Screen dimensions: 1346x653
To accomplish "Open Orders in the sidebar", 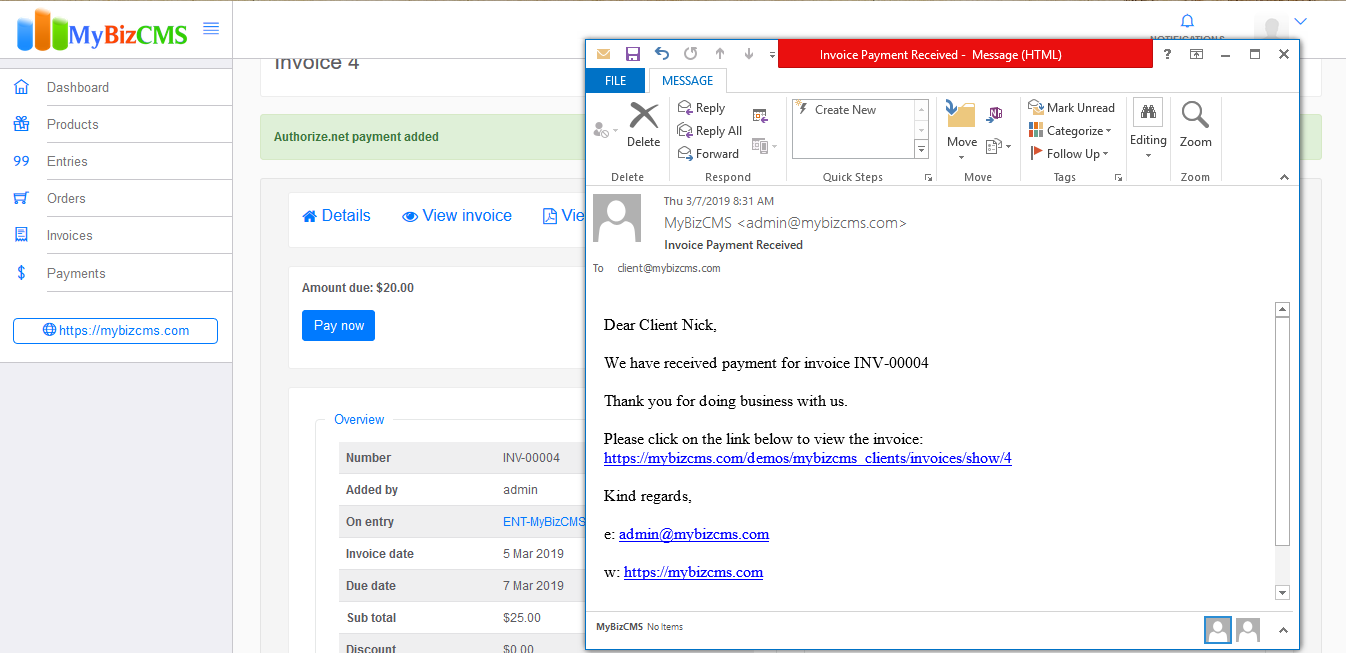I will click(66, 198).
